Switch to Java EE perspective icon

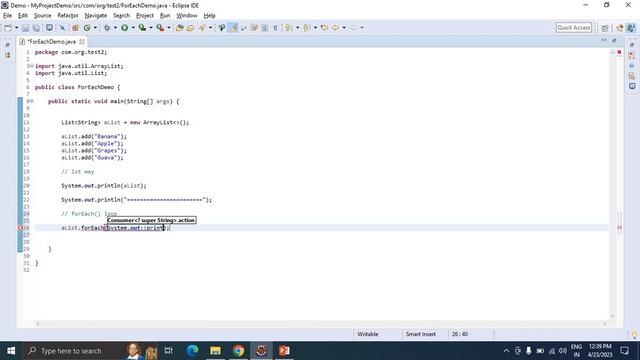tap(620, 28)
